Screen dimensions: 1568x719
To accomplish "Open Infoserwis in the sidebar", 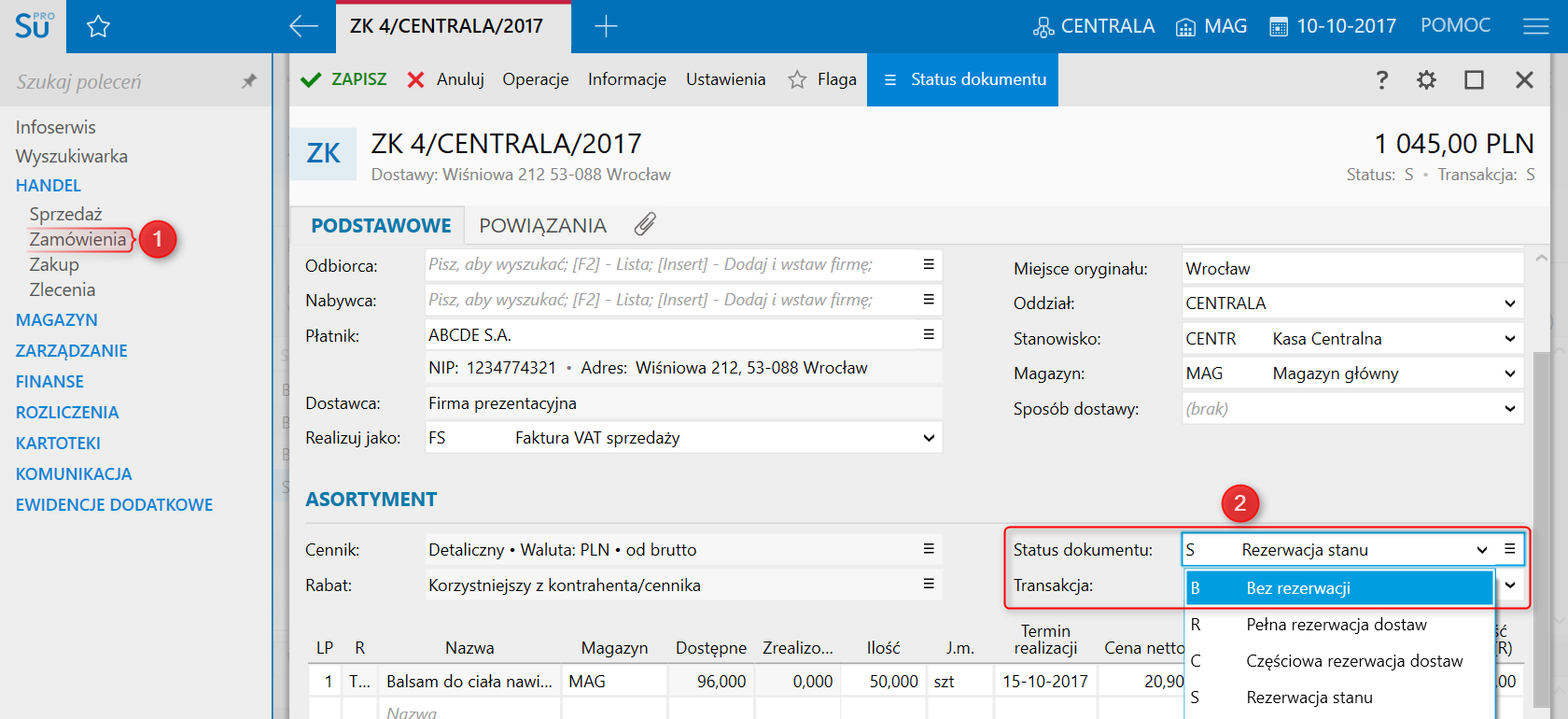I will coord(56,127).
